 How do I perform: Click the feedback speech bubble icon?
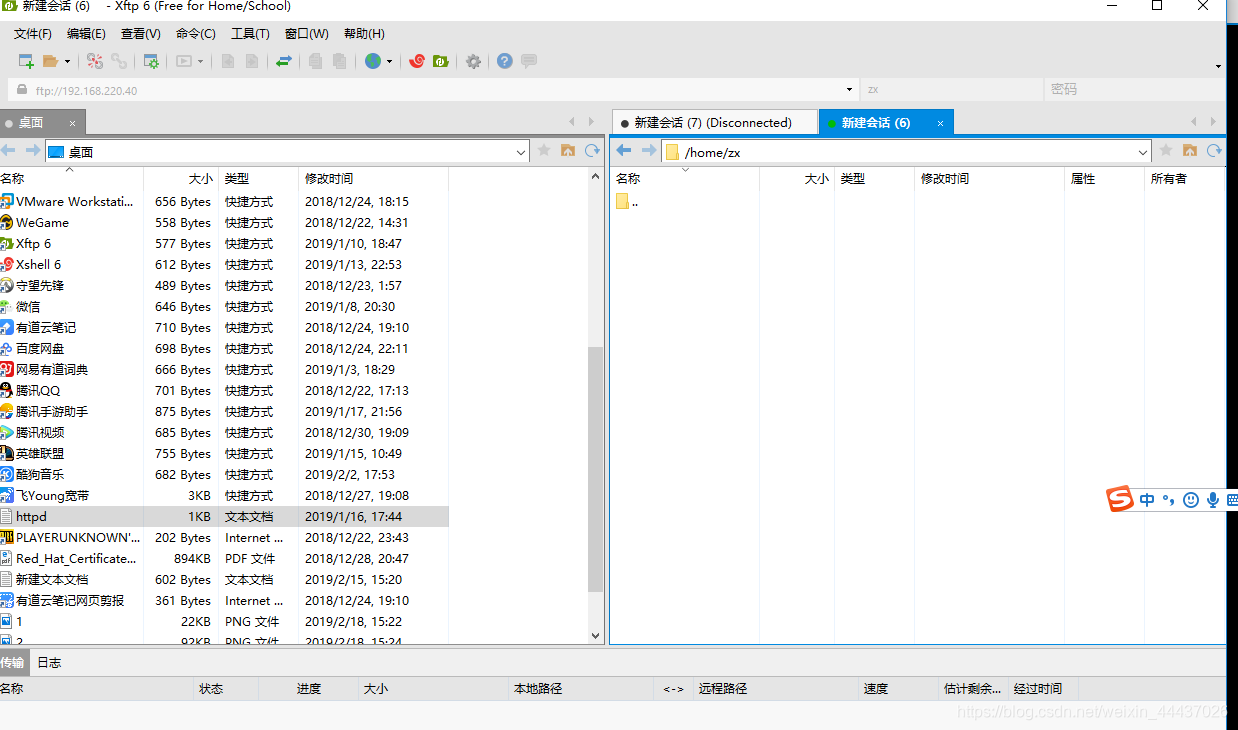click(529, 61)
